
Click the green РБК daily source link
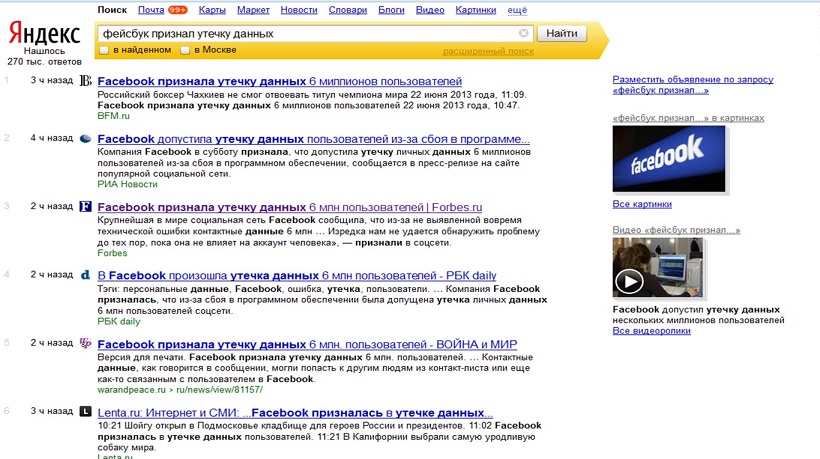pos(119,322)
